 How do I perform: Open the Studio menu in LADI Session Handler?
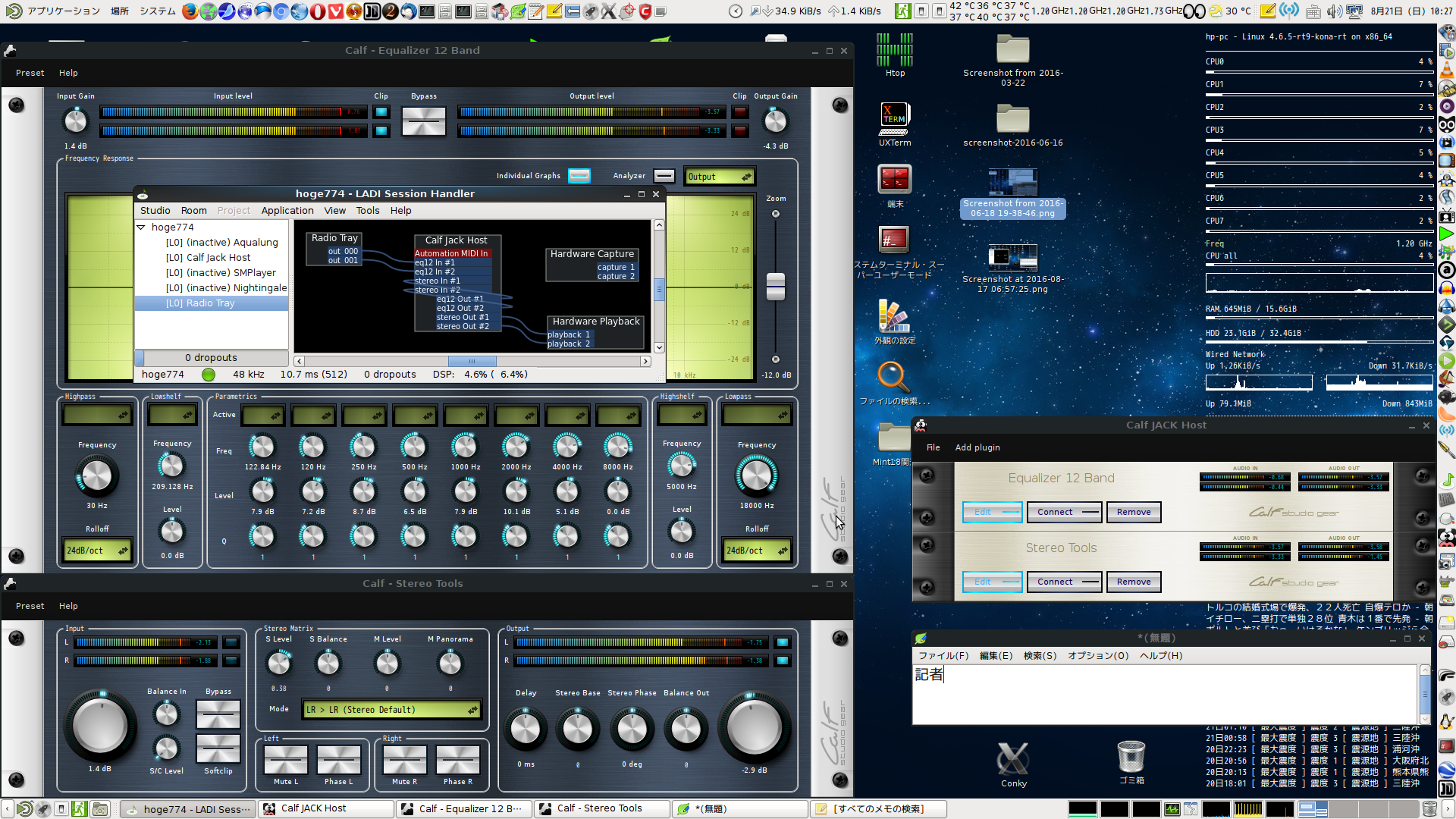point(155,211)
